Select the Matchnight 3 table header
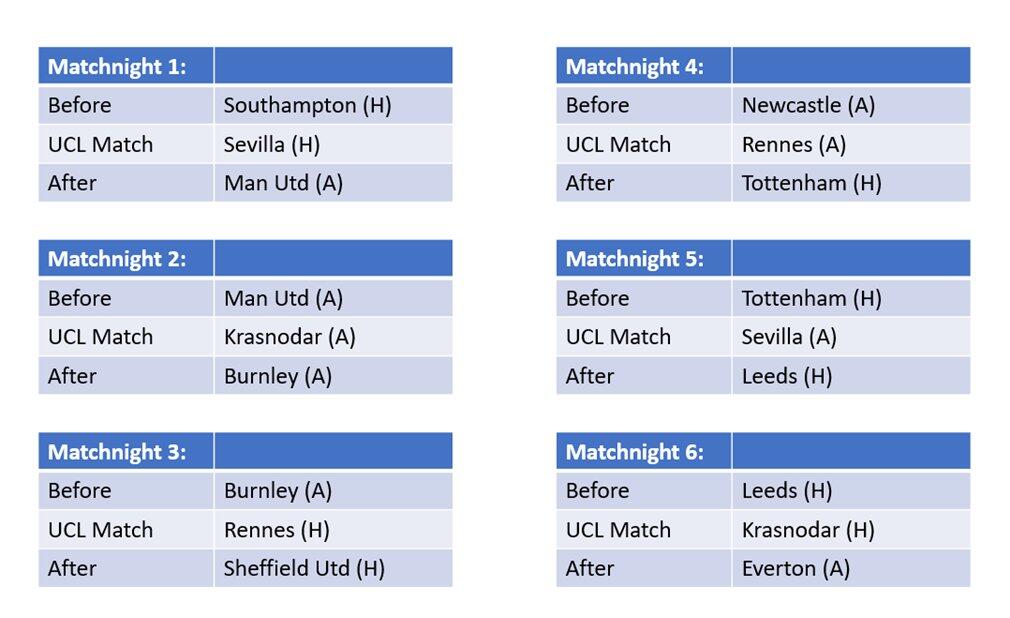 (117, 452)
